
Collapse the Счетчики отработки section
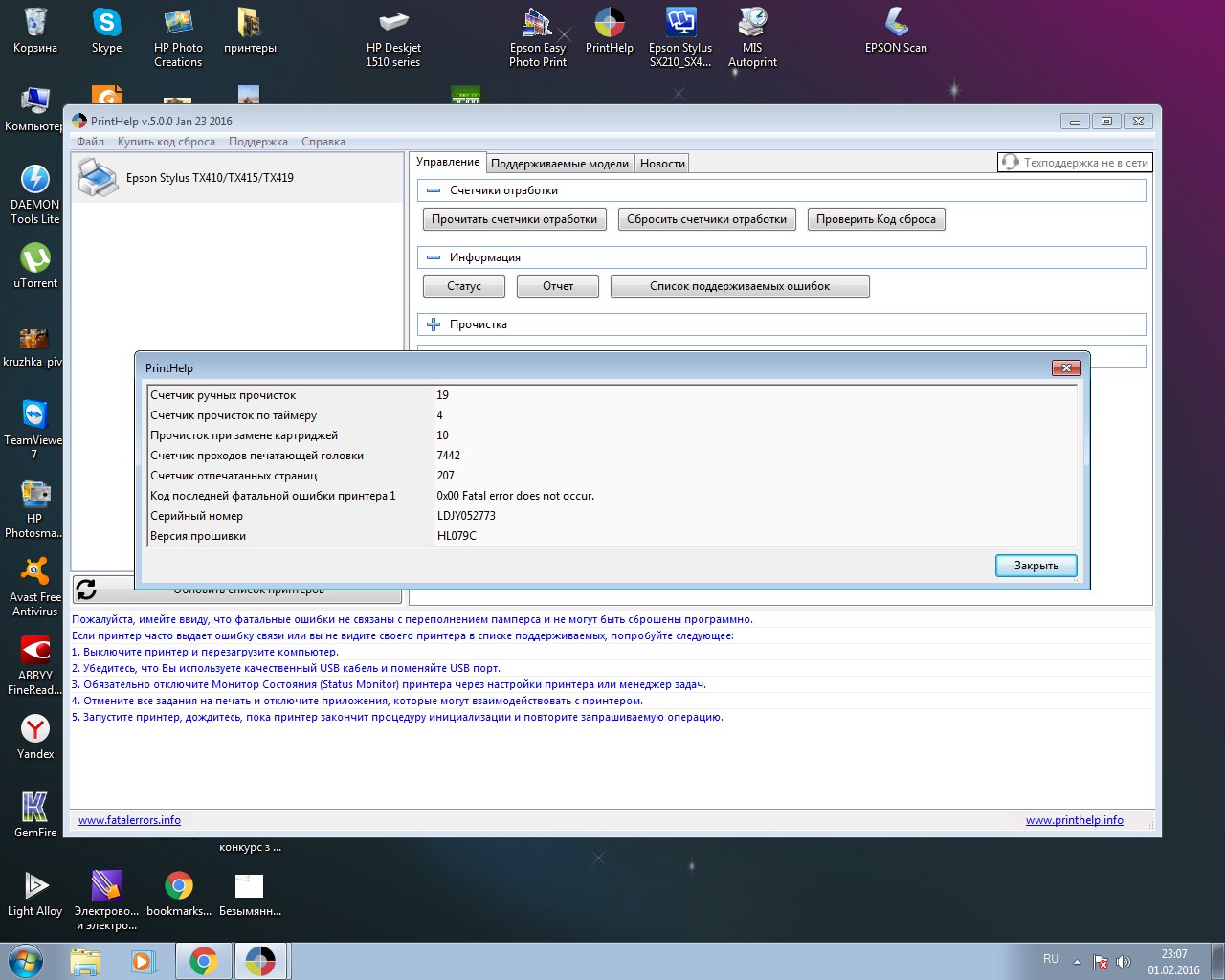(434, 190)
